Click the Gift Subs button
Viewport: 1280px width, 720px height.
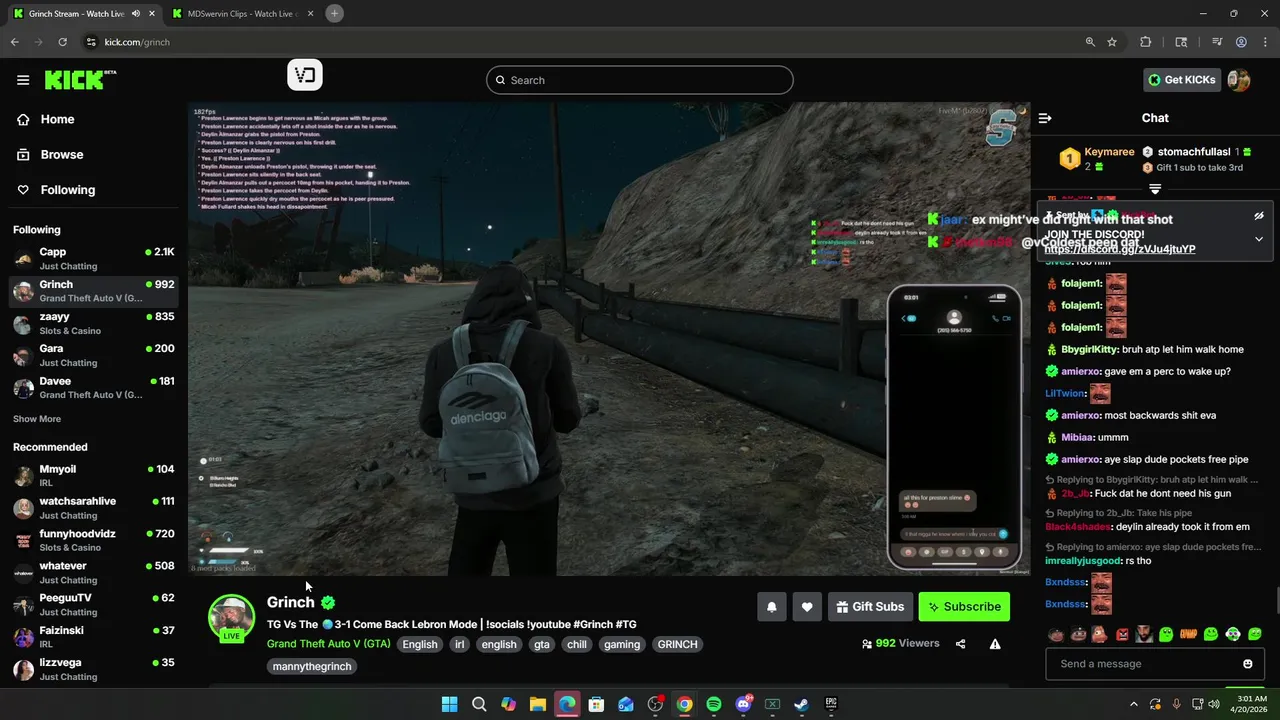[870, 606]
